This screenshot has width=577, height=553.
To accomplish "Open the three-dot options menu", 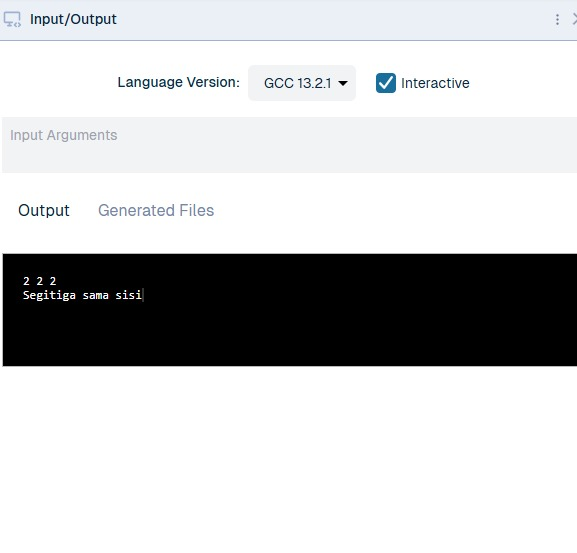I will [x=557, y=20].
